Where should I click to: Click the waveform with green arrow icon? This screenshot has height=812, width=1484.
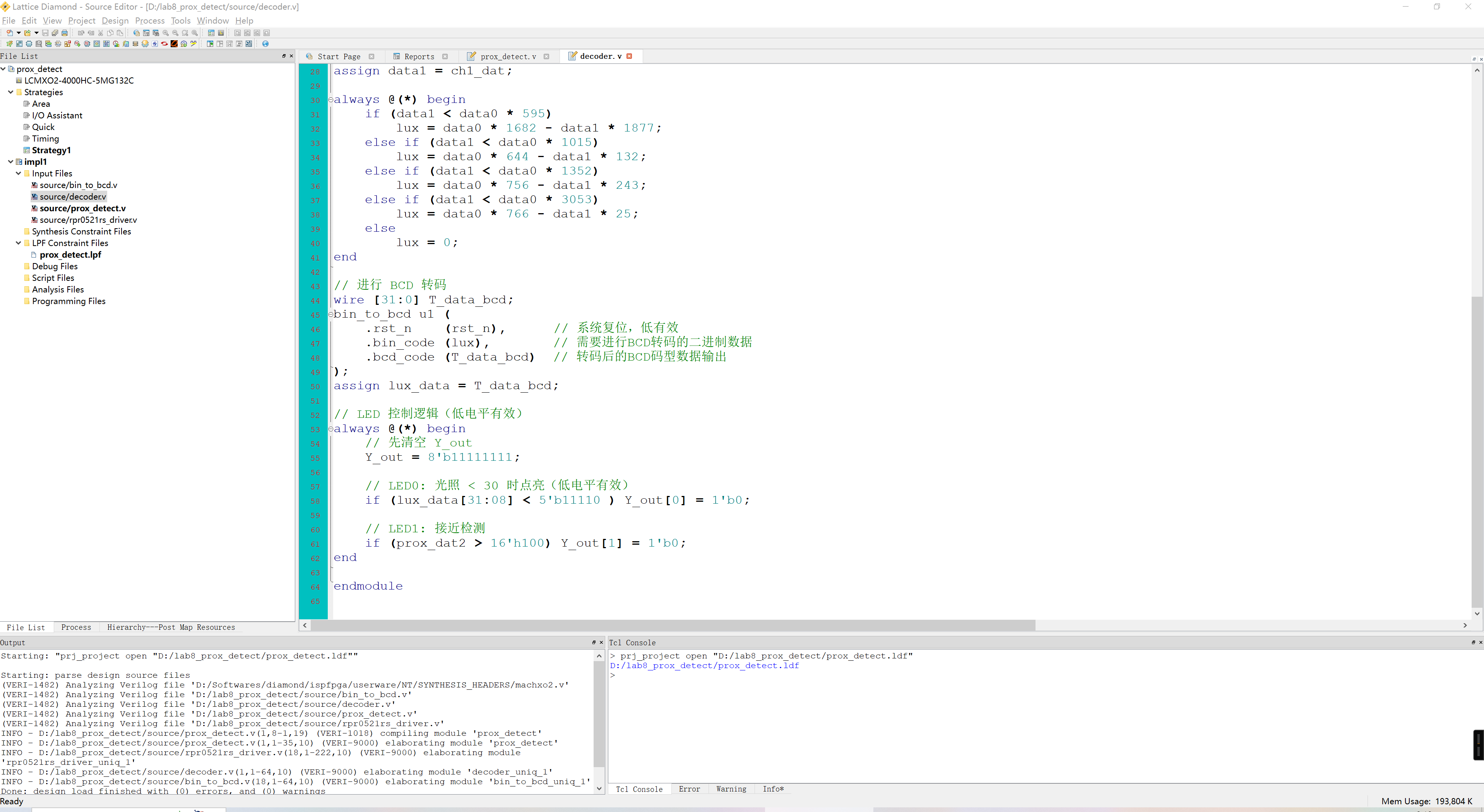pos(77,44)
